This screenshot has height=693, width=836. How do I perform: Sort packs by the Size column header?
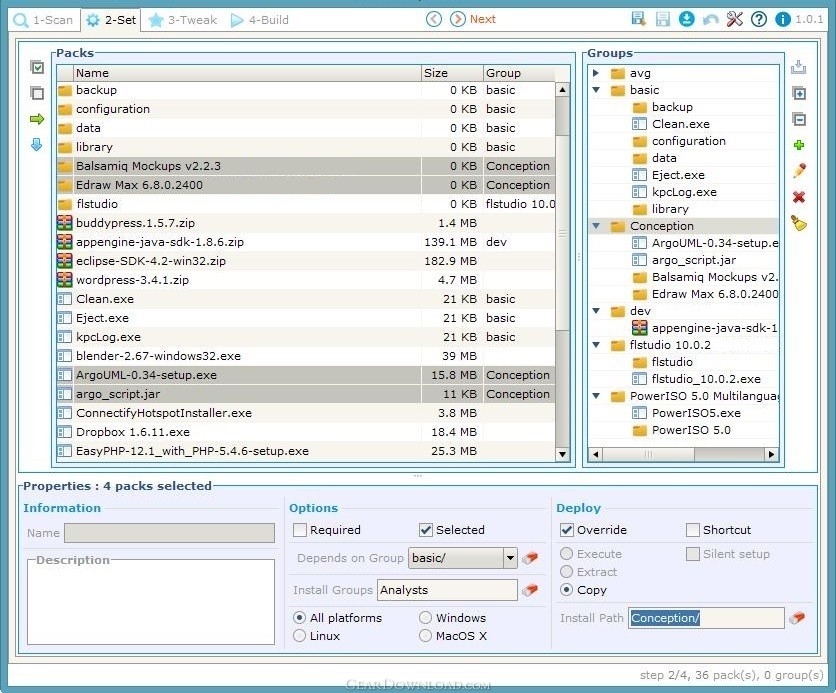click(x=450, y=73)
